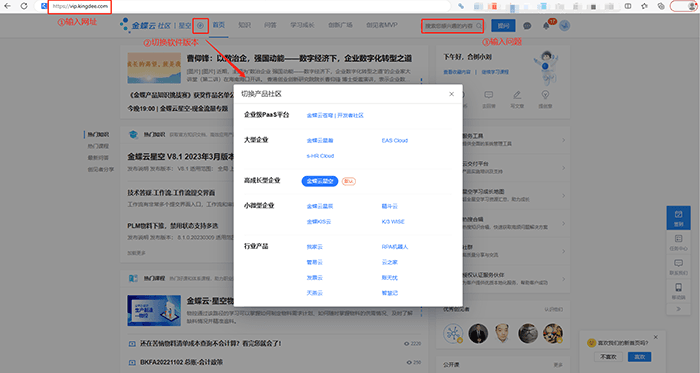Click the browser split screen icon
Viewport: 700px width, 373px height.
tap(628, 6)
